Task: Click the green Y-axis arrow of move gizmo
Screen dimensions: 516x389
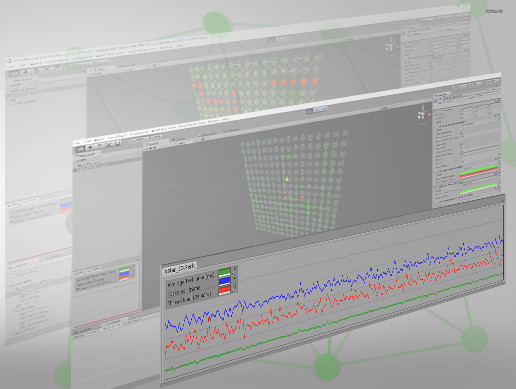Action: (287, 179)
